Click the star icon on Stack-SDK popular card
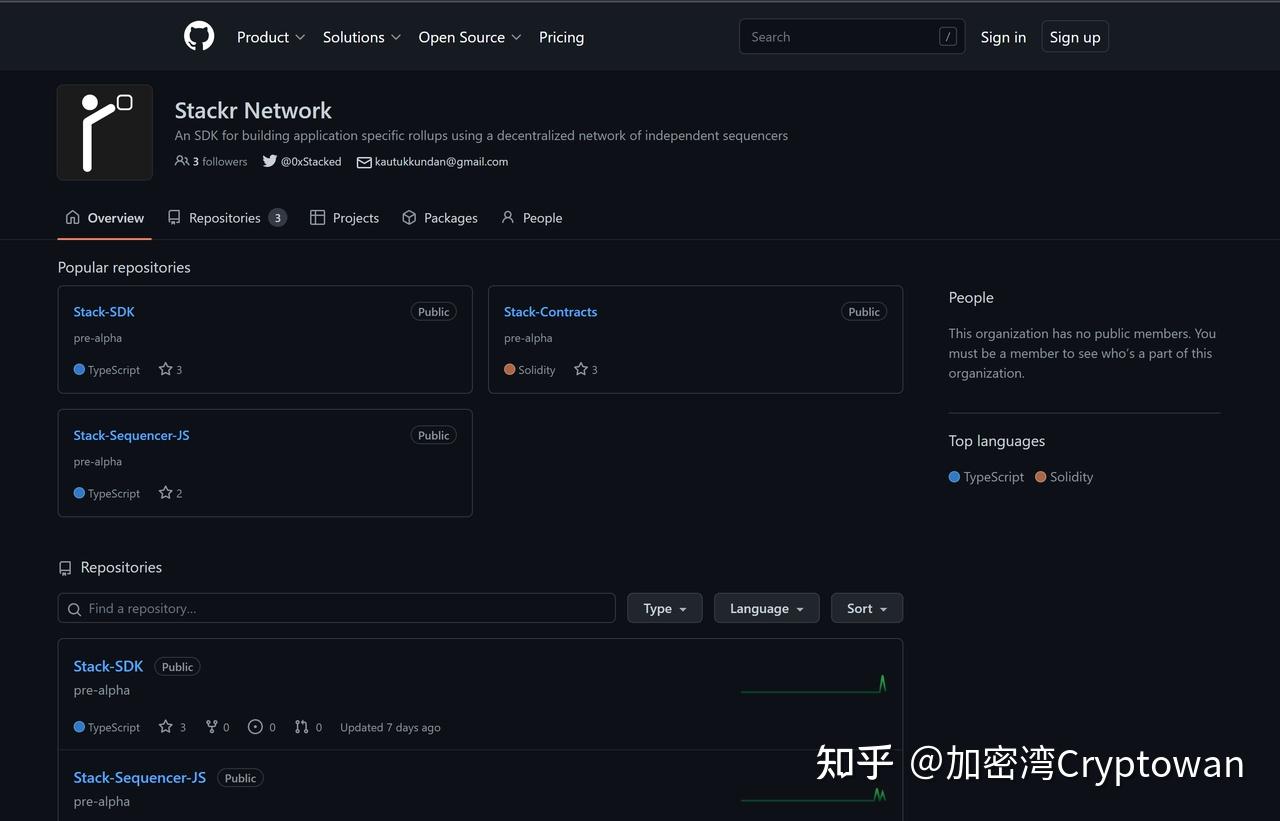 pos(166,369)
